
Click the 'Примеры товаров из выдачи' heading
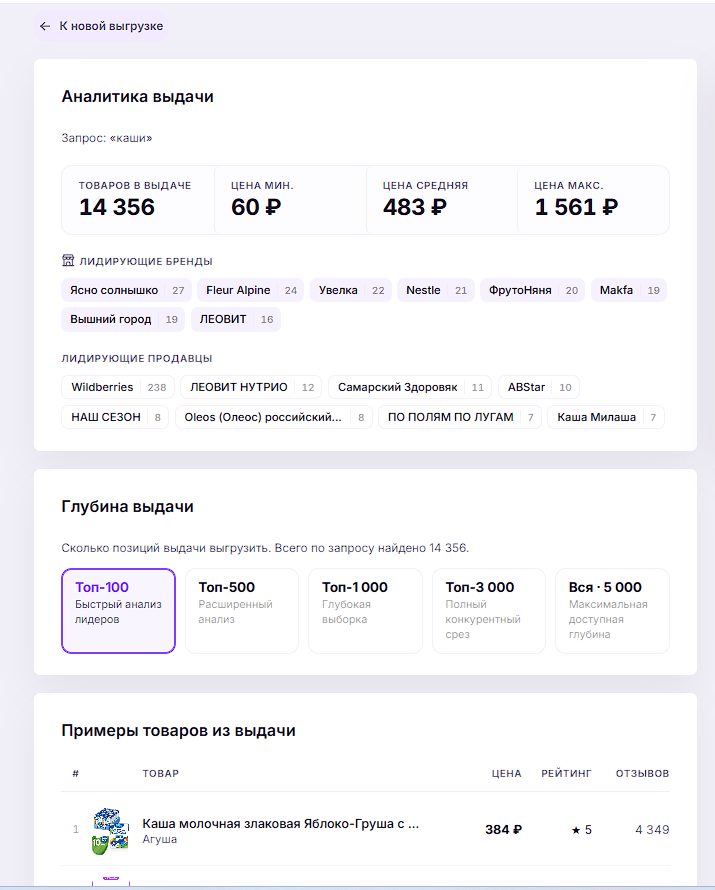tap(178, 731)
